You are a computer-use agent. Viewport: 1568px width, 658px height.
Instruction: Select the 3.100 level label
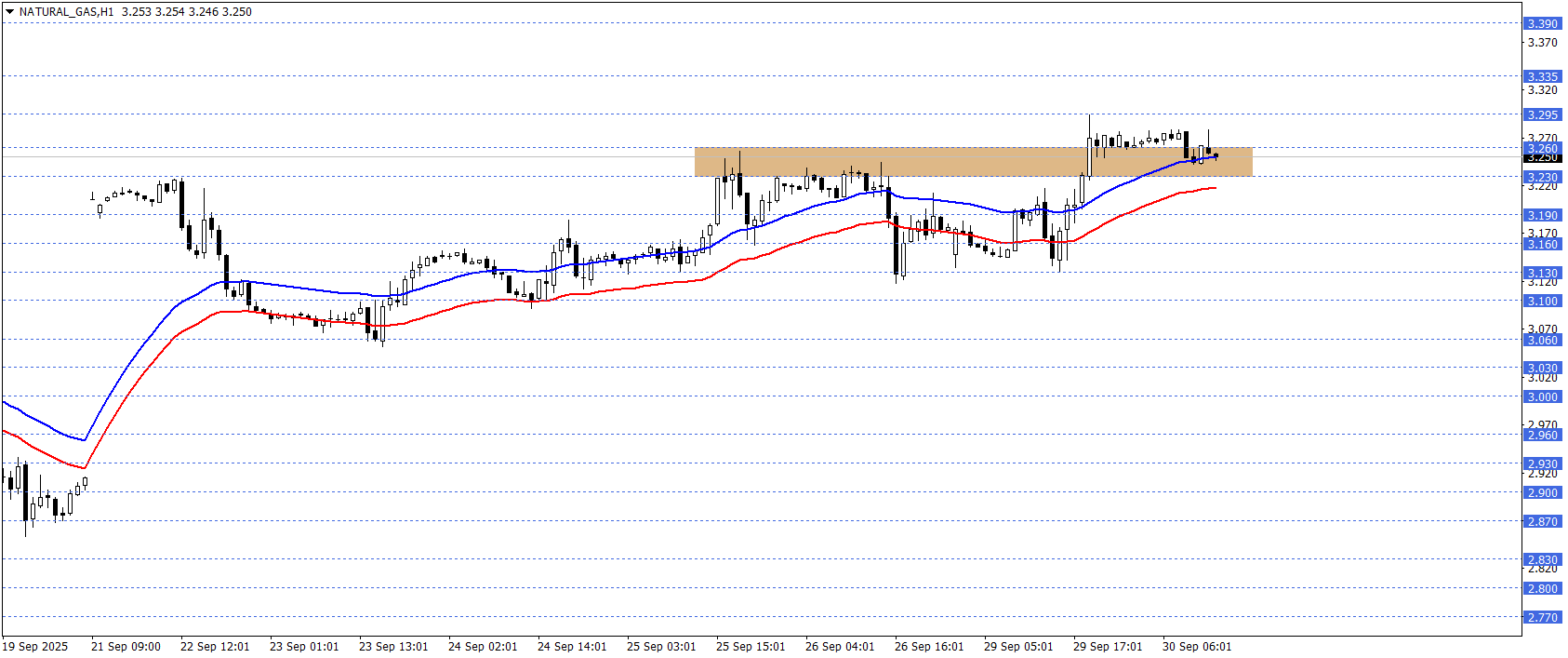point(1542,301)
